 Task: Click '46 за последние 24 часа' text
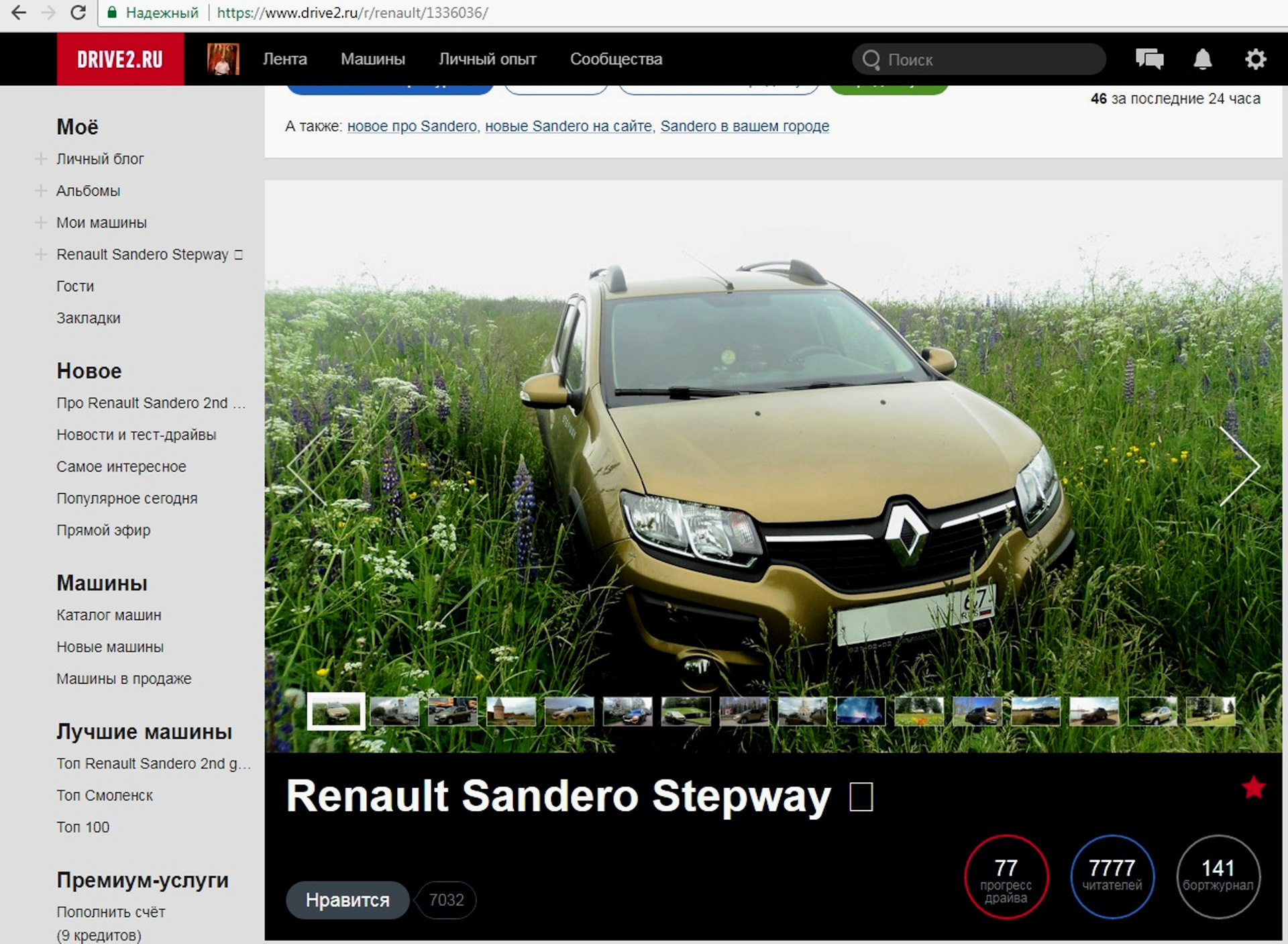click(x=1175, y=99)
